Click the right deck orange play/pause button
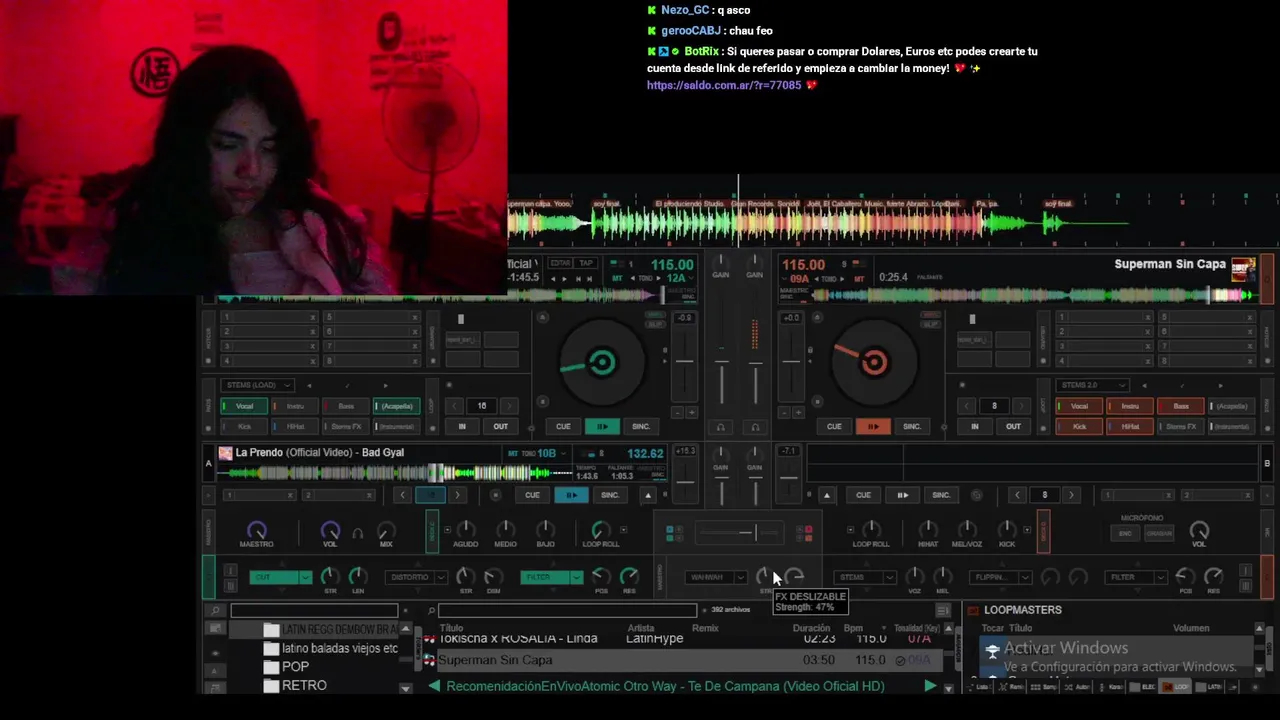1280x720 pixels. [x=873, y=426]
